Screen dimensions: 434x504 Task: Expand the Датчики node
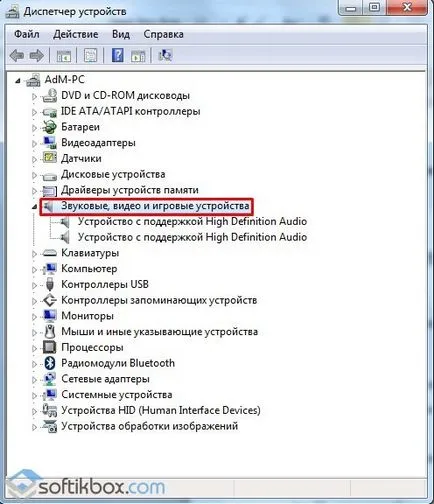pos(34,159)
